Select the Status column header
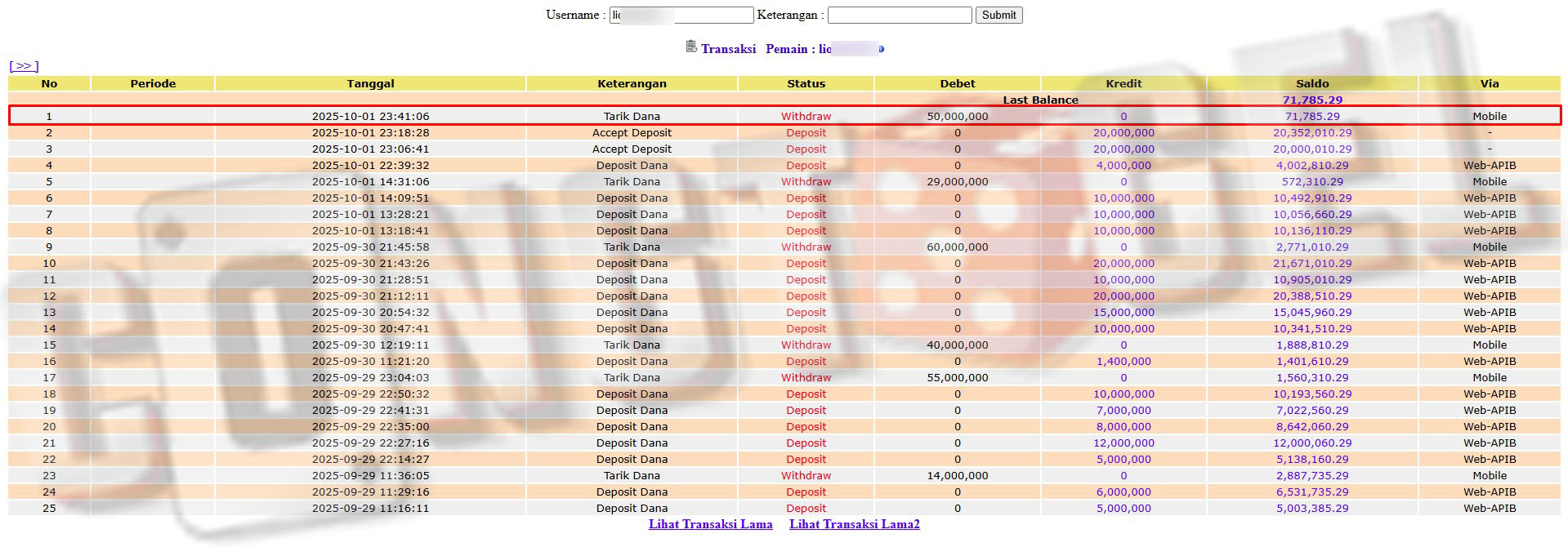 [x=806, y=83]
